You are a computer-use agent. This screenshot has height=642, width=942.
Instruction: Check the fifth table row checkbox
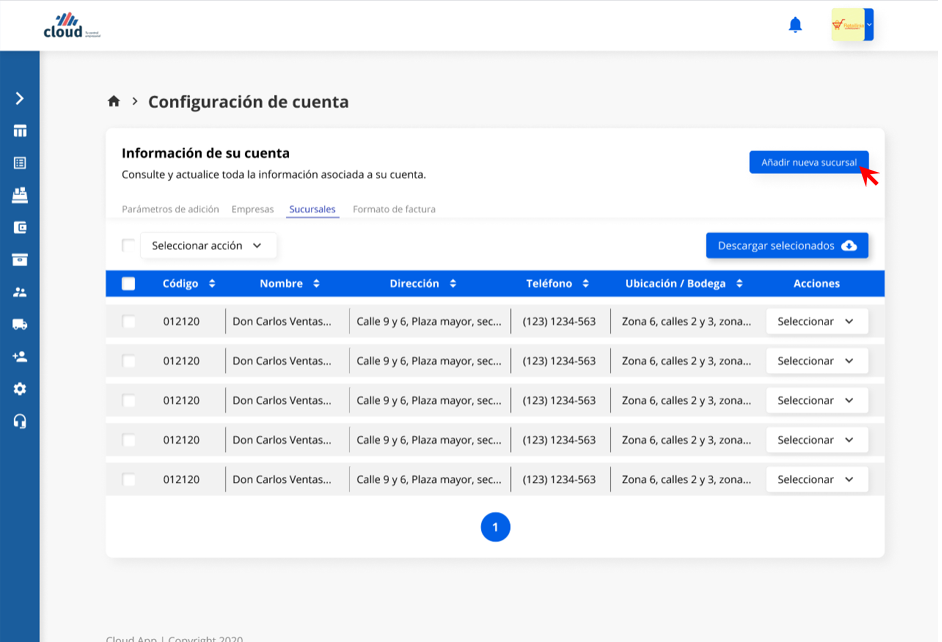(129, 479)
